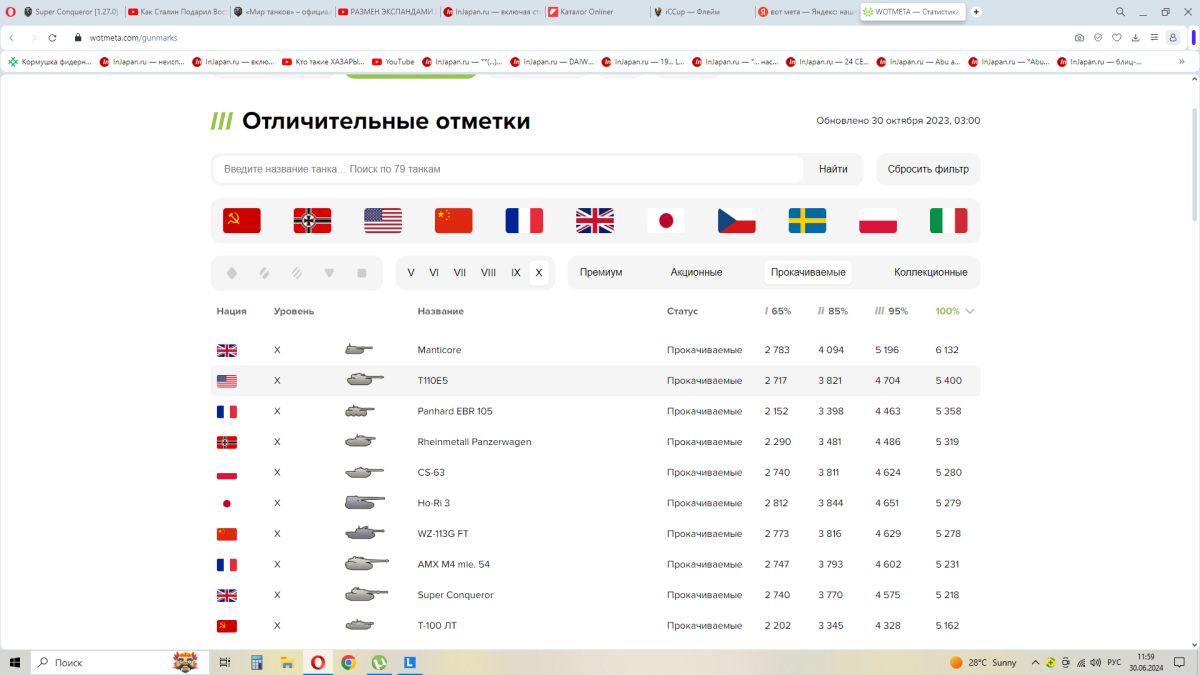Filter by Italy flag
Screen dimensions: 1200x675
[949, 220]
